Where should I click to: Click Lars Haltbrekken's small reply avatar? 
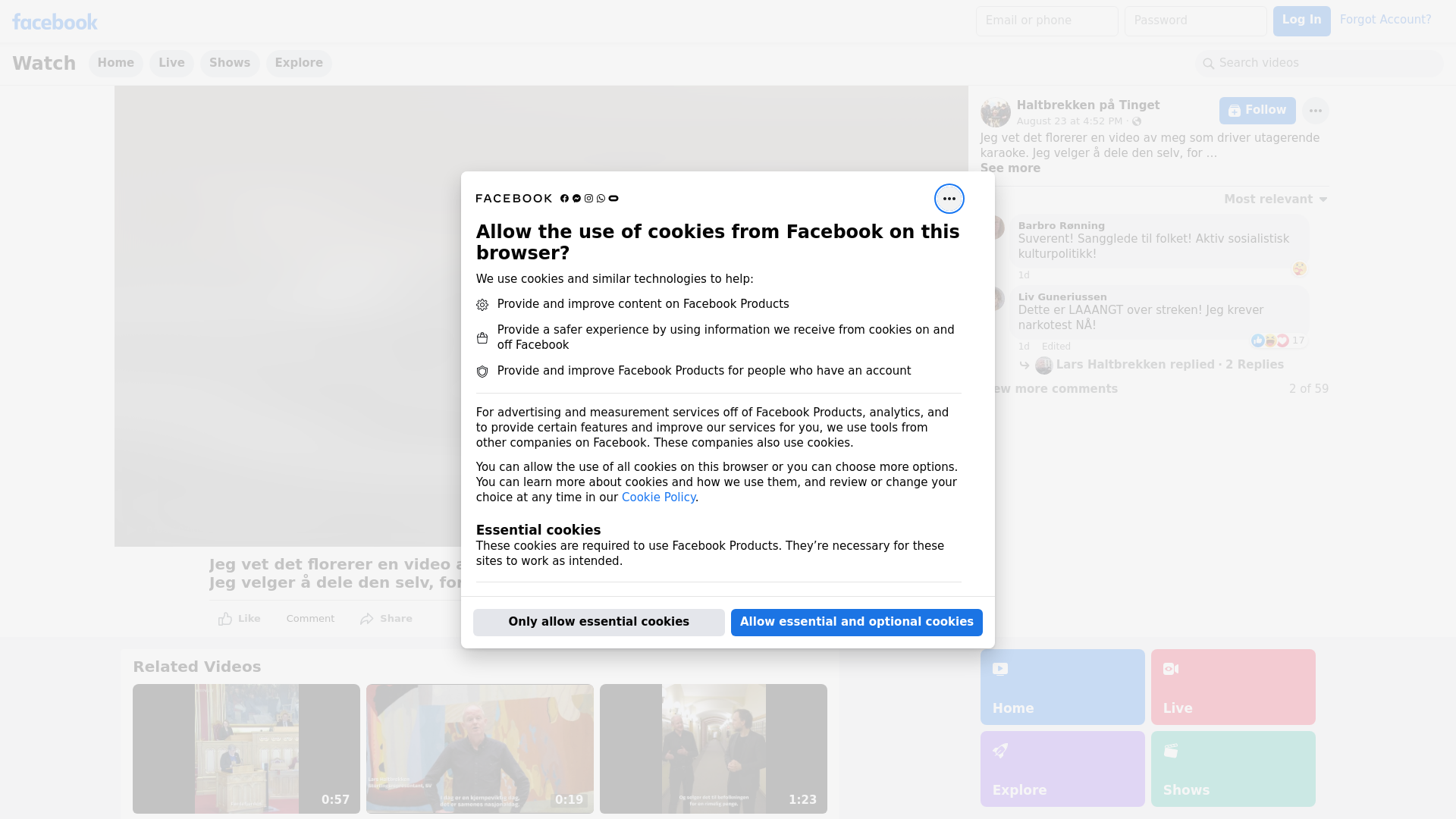(x=1044, y=366)
